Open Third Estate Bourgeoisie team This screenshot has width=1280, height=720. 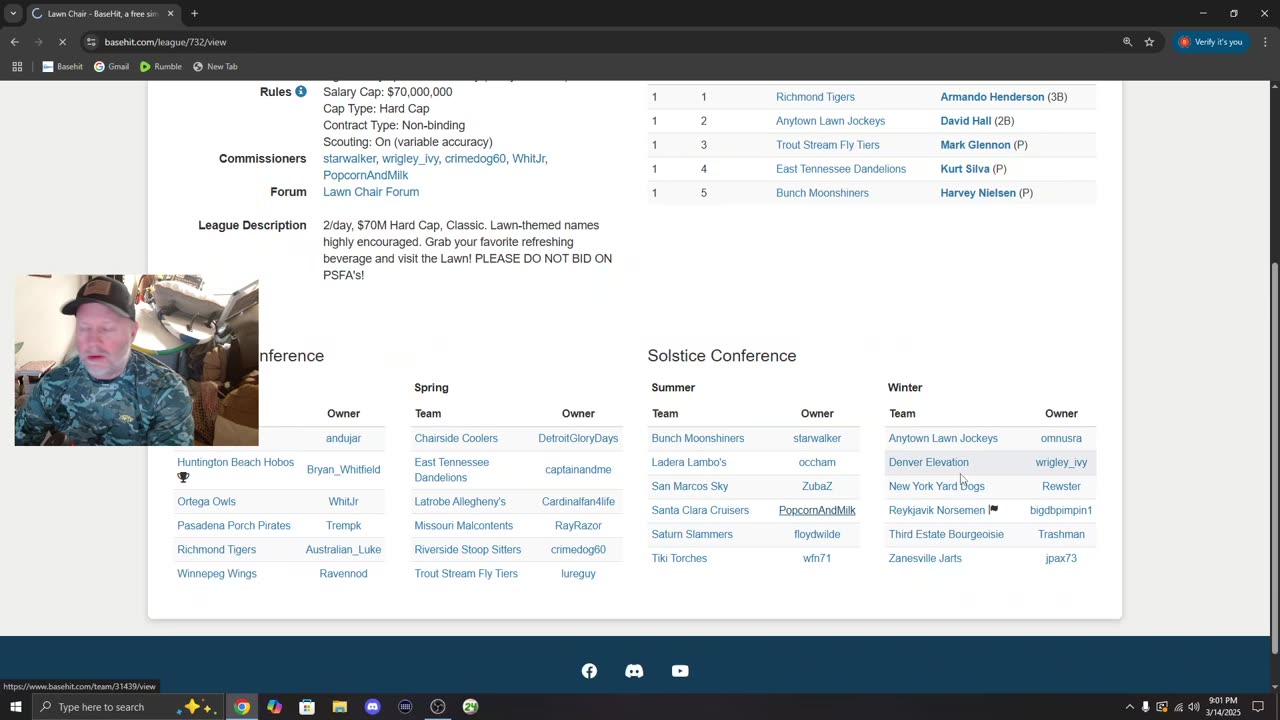946,534
